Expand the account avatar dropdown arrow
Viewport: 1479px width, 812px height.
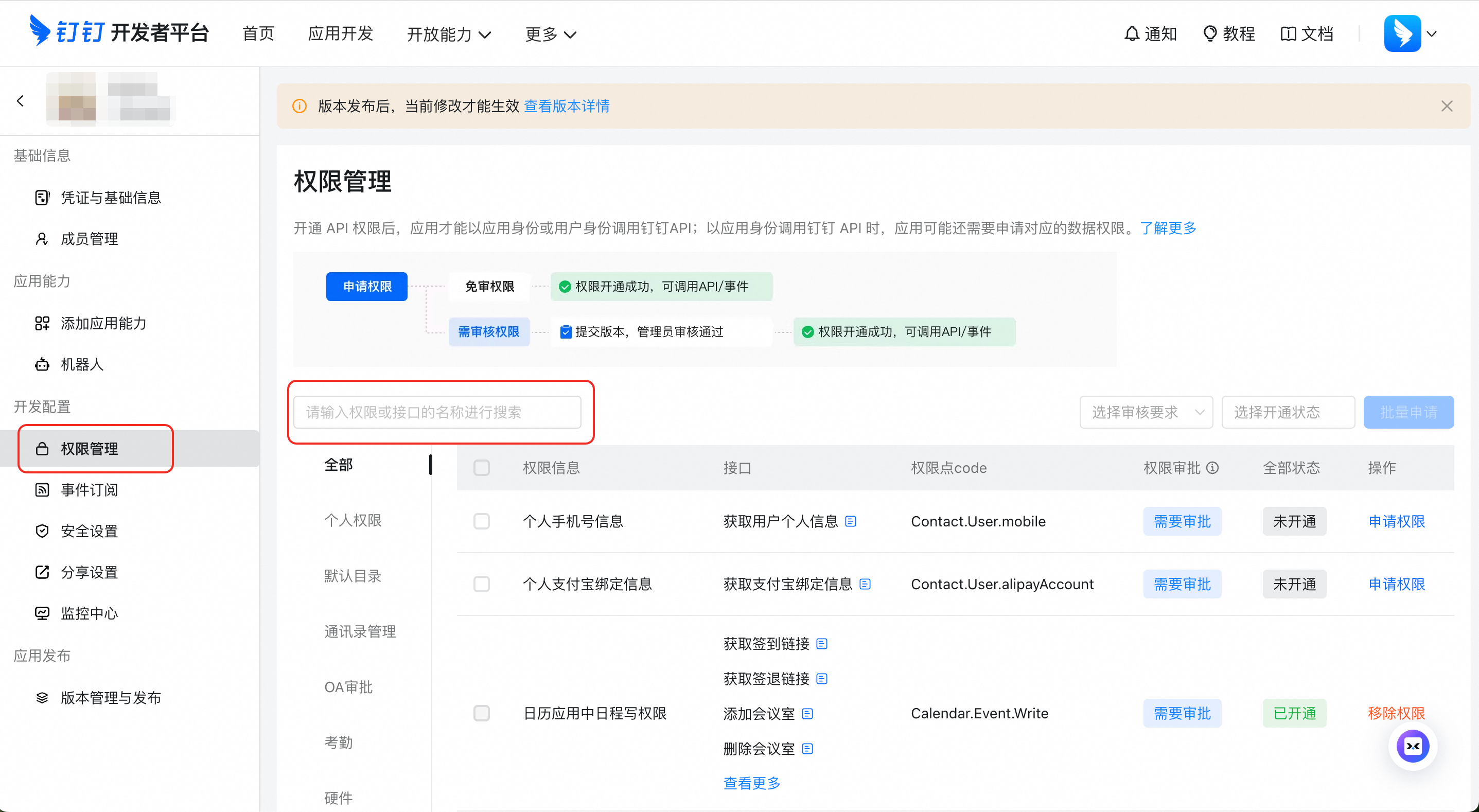tap(1431, 34)
